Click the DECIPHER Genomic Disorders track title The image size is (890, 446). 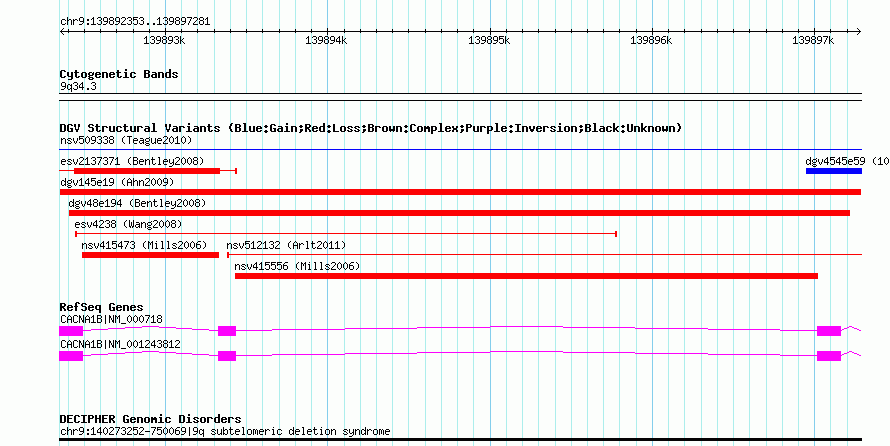click(x=150, y=419)
